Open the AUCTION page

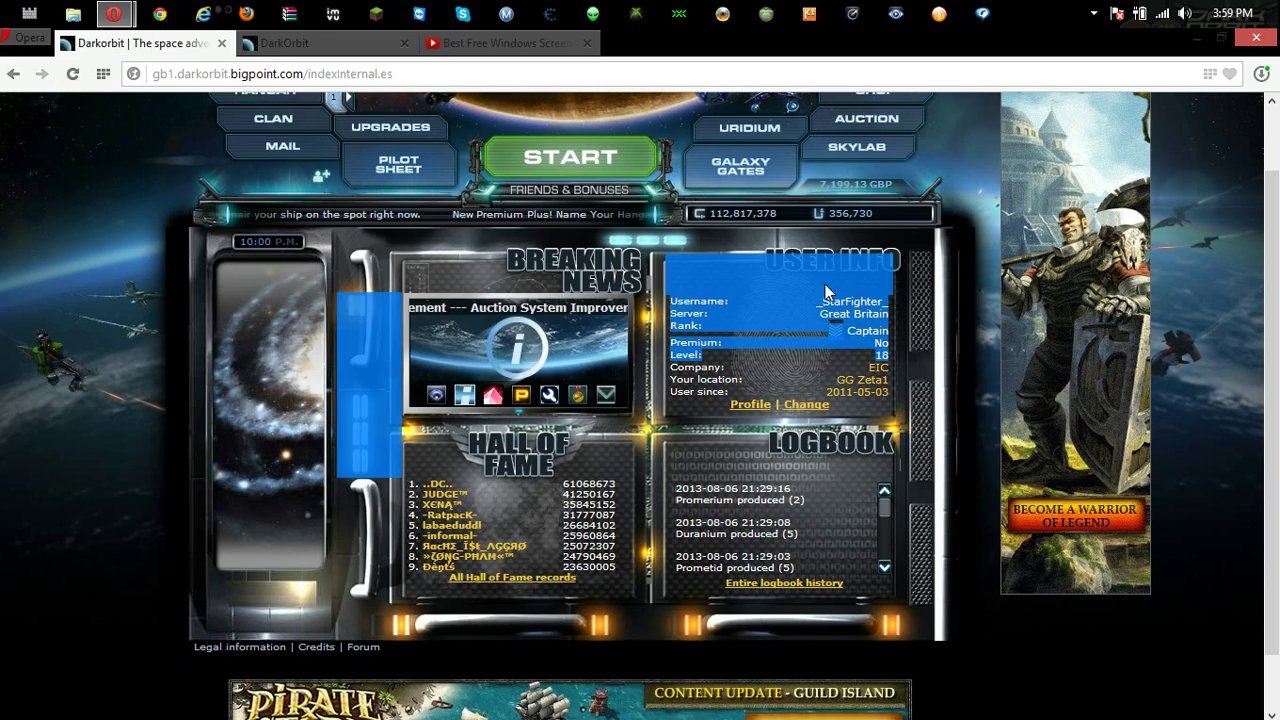click(x=866, y=118)
